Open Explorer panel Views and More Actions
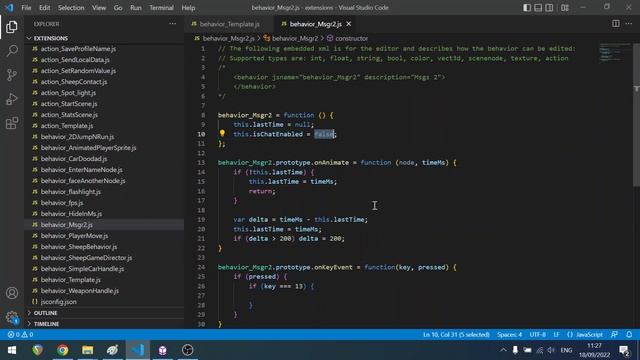Image resolution: width=640 pixels, height=360 pixels. pyautogui.click(x=173, y=24)
